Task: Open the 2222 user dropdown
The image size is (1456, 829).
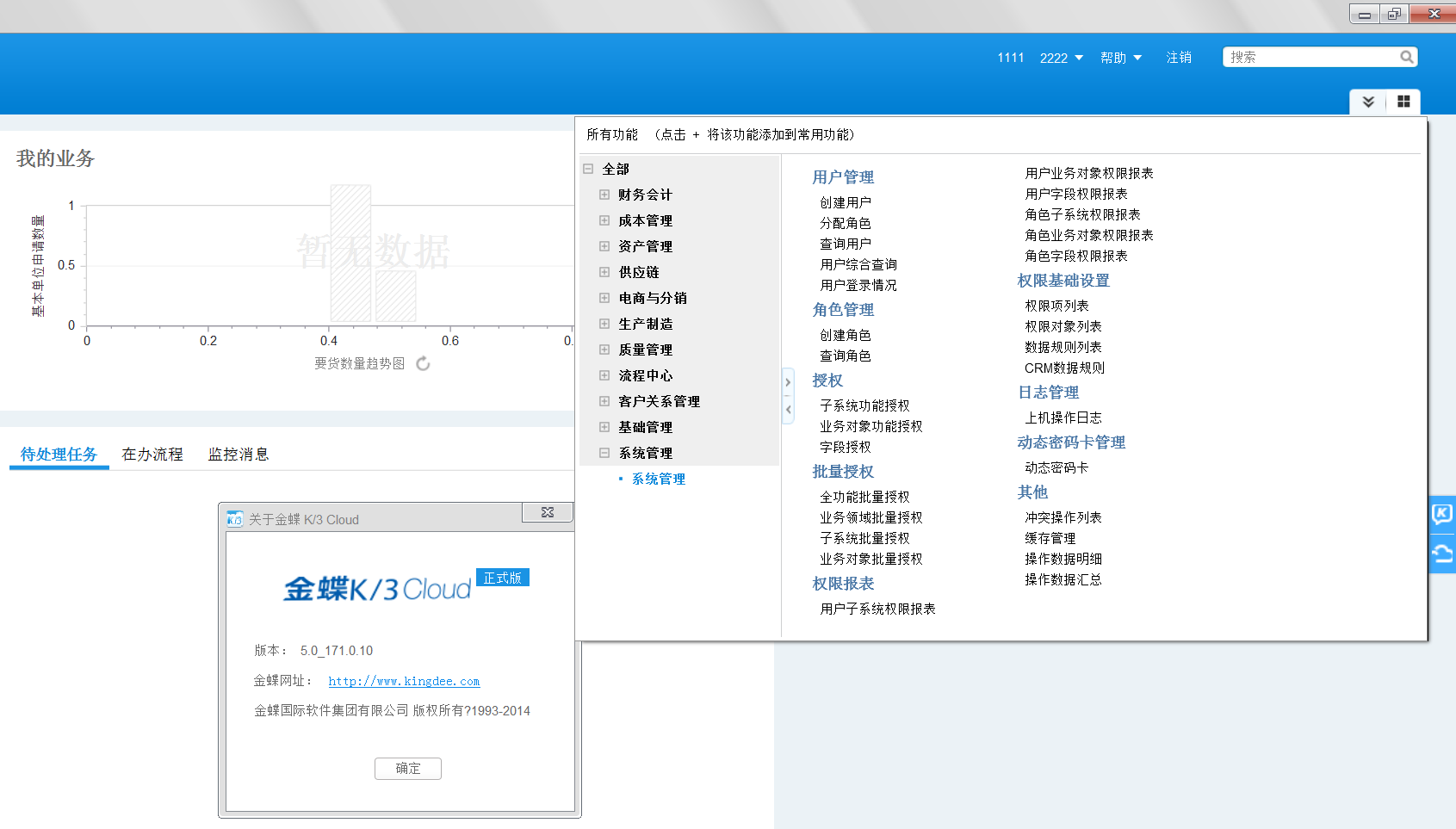Action: click(1061, 58)
